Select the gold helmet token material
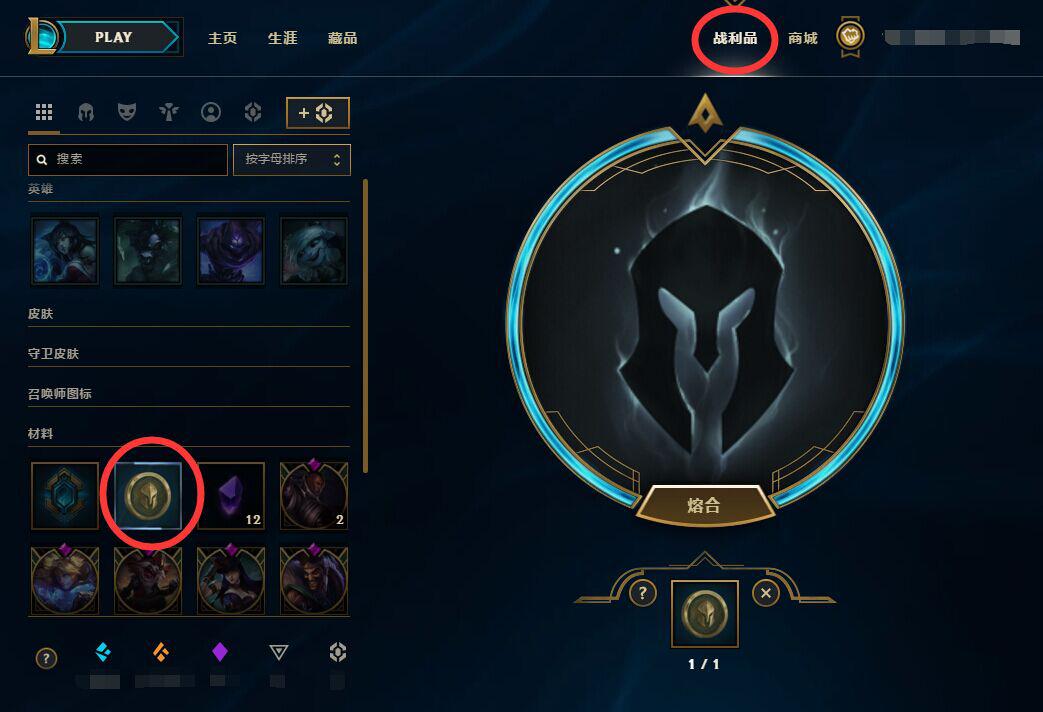 click(148, 496)
